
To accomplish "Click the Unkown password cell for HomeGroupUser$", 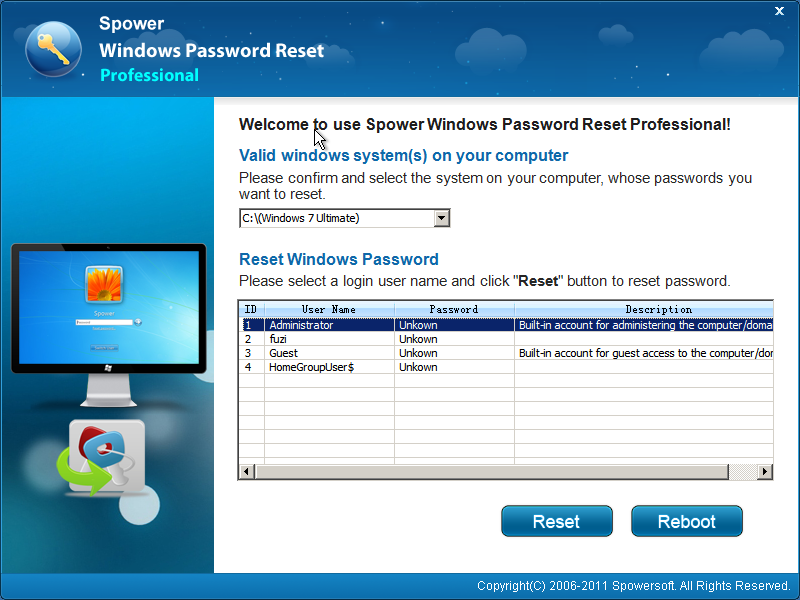I will pos(454,367).
